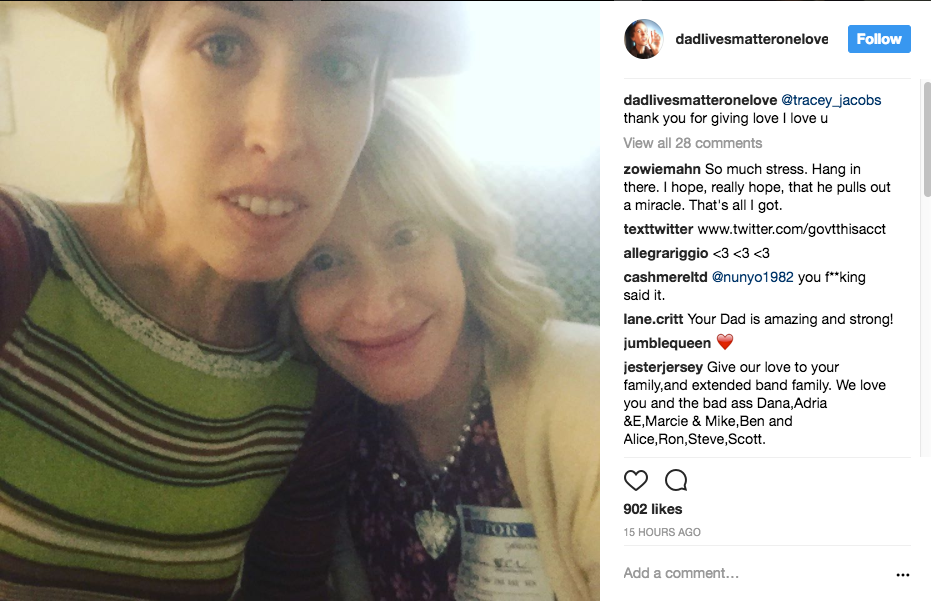This screenshot has width=931, height=601.
Task: Open texttwitter commenter profile
Action: point(658,229)
